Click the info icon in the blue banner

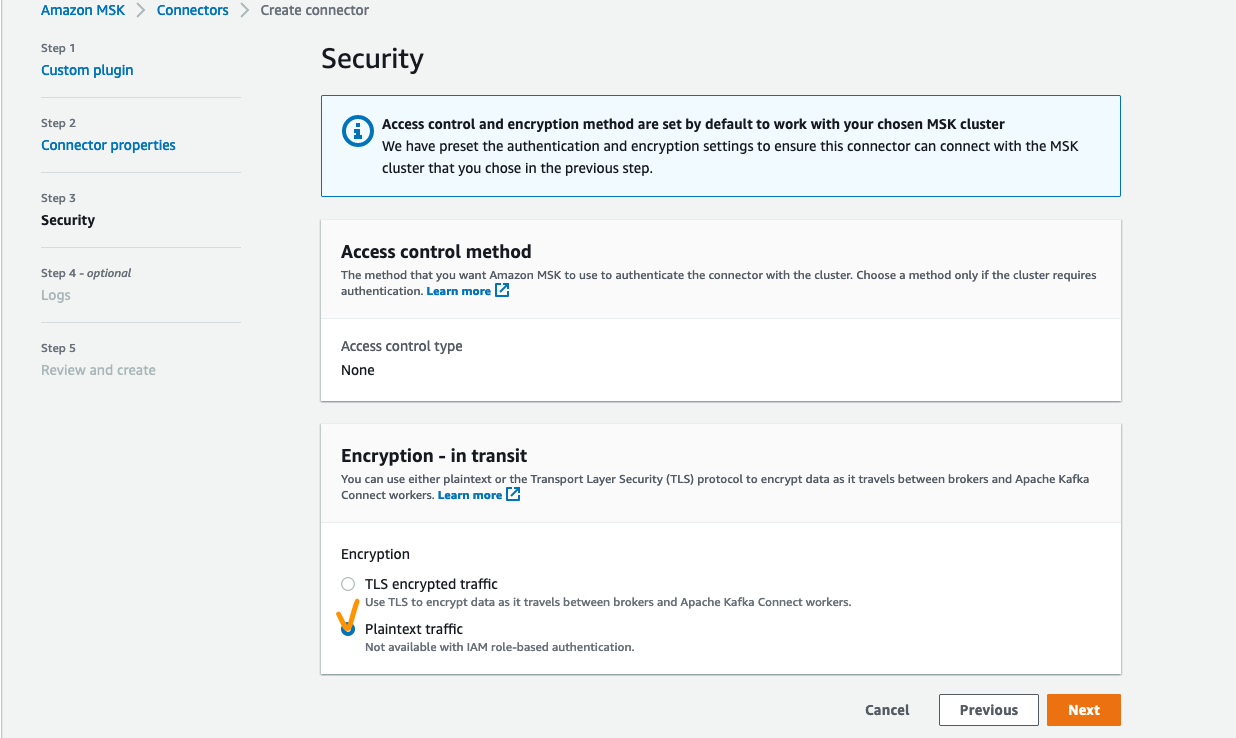point(357,132)
